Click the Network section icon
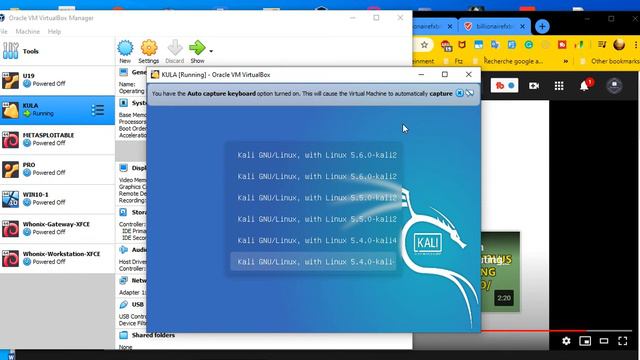The width and height of the screenshot is (640, 360). (x=123, y=280)
